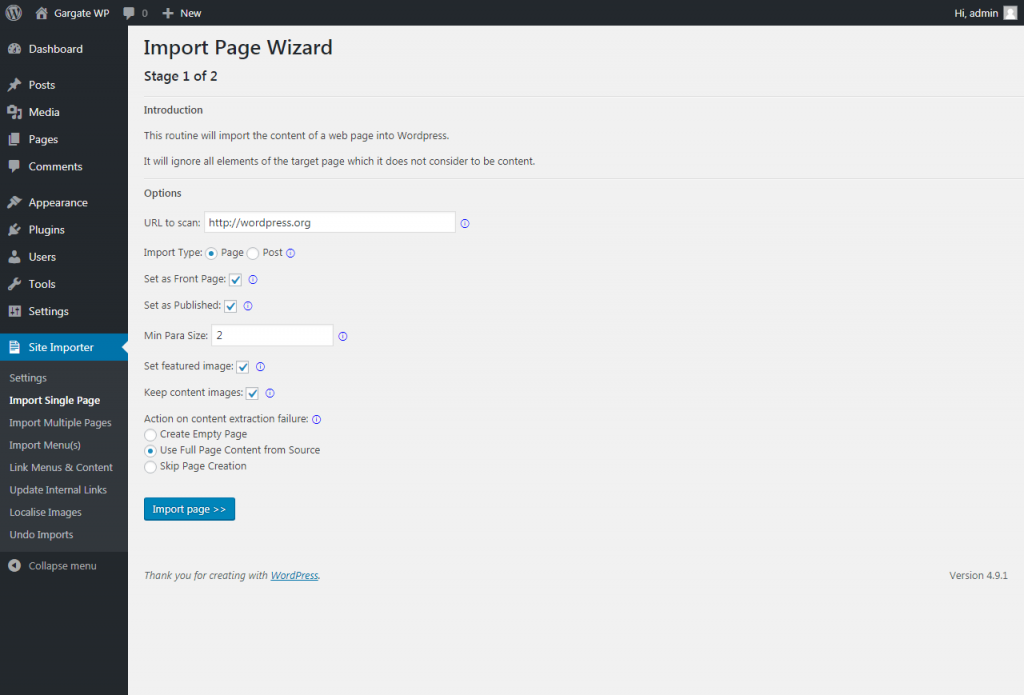The height and width of the screenshot is (695, 1024).
Task: Open the Hi, admin account menu
Action: 975,12
